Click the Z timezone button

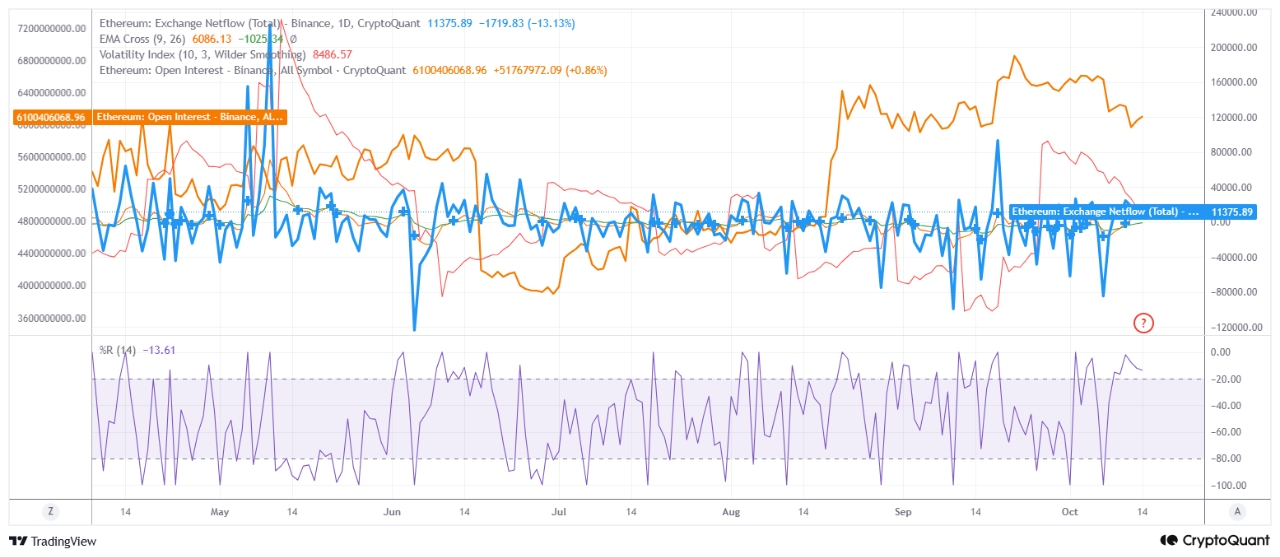(x=50, y=511)
